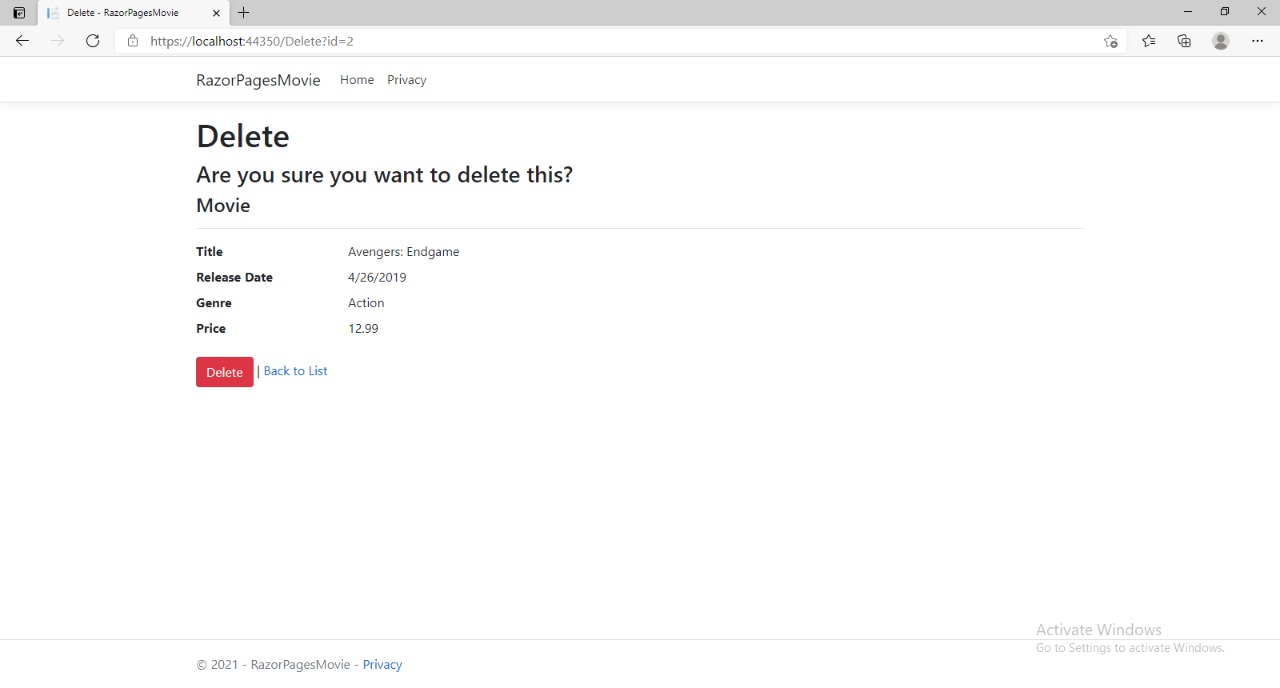1280x688 pixels.
Task: Click the '© 2021 - RazorPagesMovie' footer text
Action: click(x=273, y=665)
